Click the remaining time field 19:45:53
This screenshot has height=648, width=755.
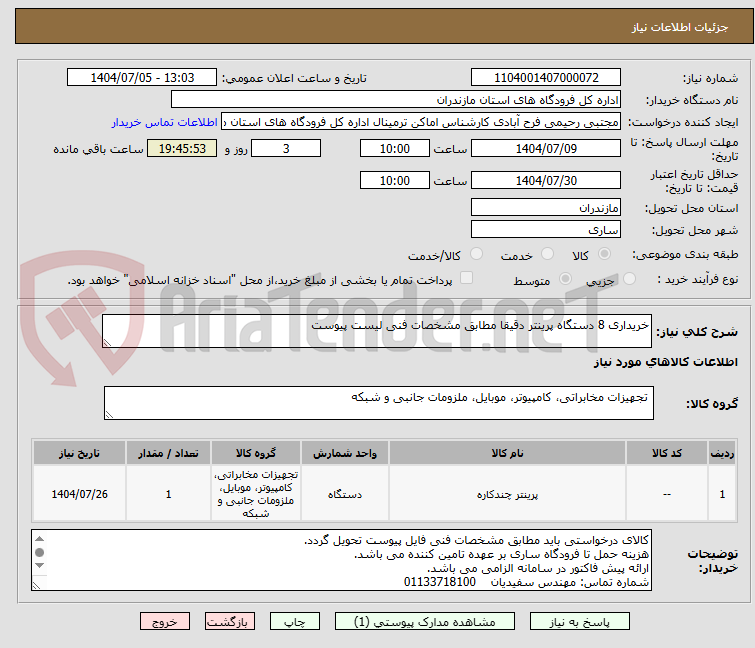(x=182, y=148)
